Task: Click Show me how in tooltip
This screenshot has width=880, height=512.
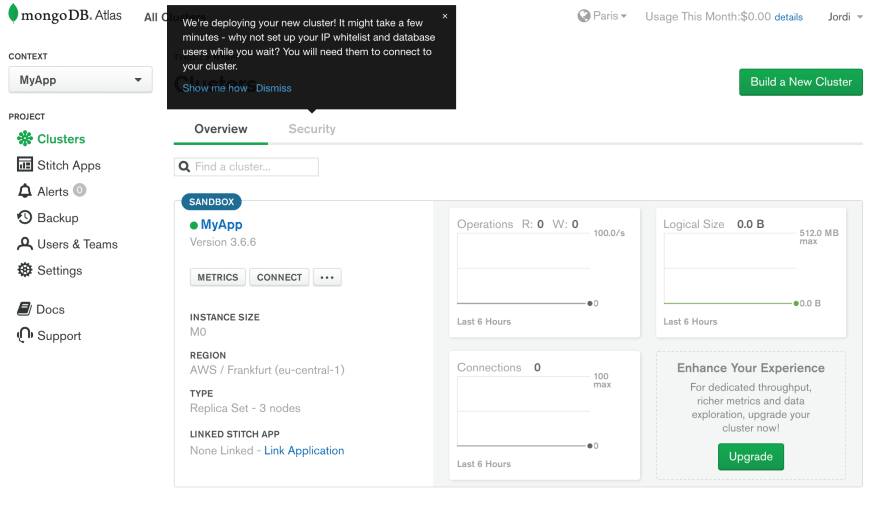Action: [x=215, y=88]
